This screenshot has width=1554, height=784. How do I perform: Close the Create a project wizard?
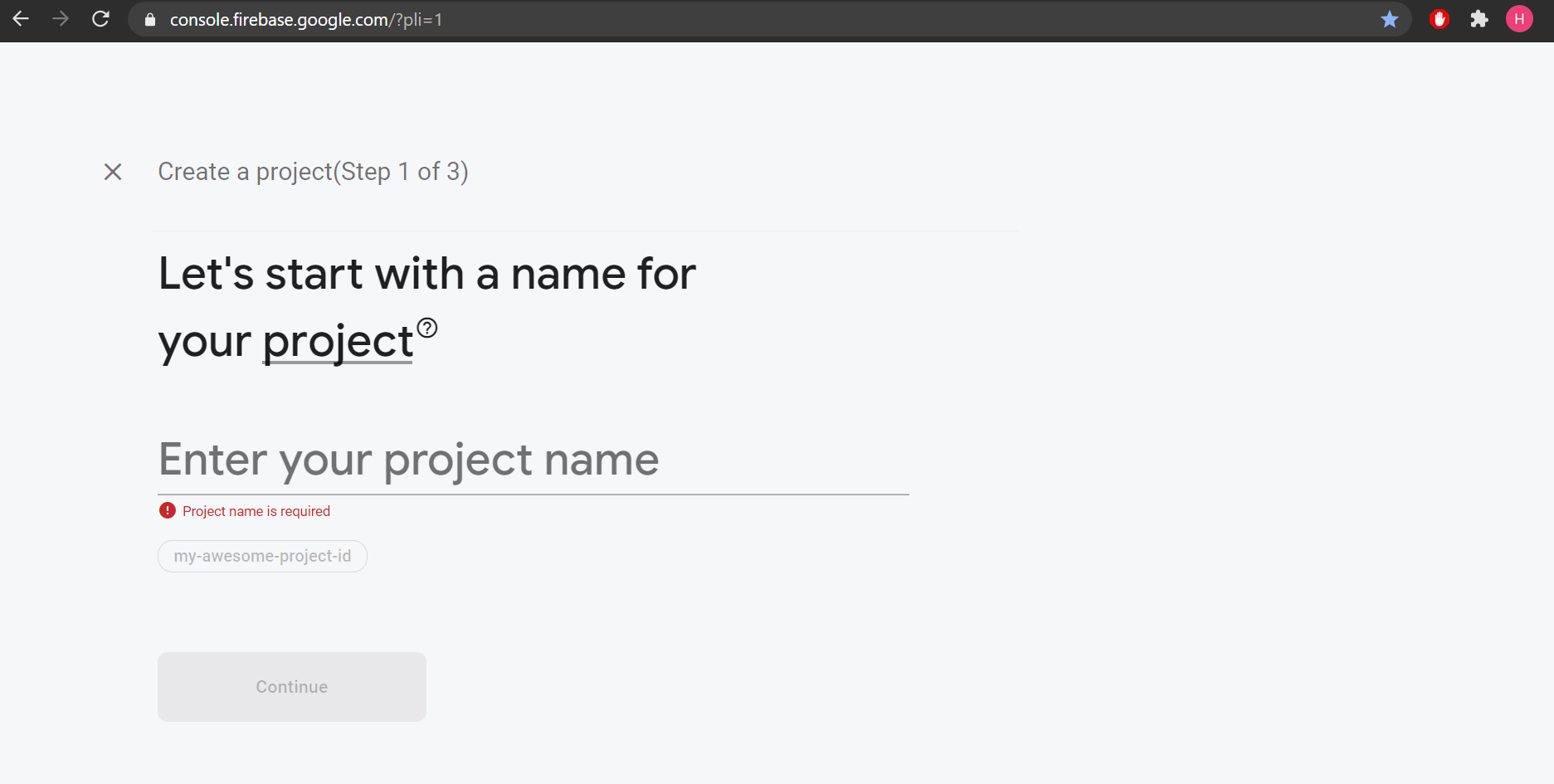coord(113,172)
